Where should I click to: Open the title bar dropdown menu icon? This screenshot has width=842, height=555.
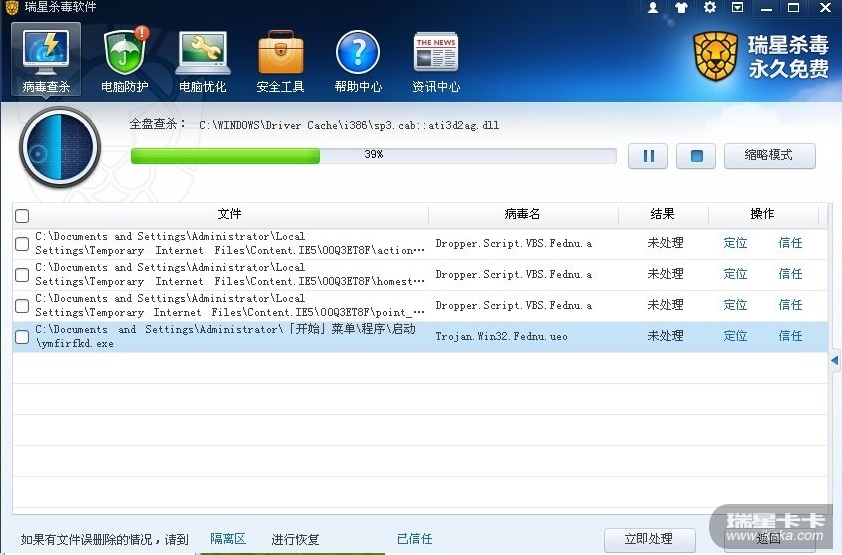(x=738, y=8)
